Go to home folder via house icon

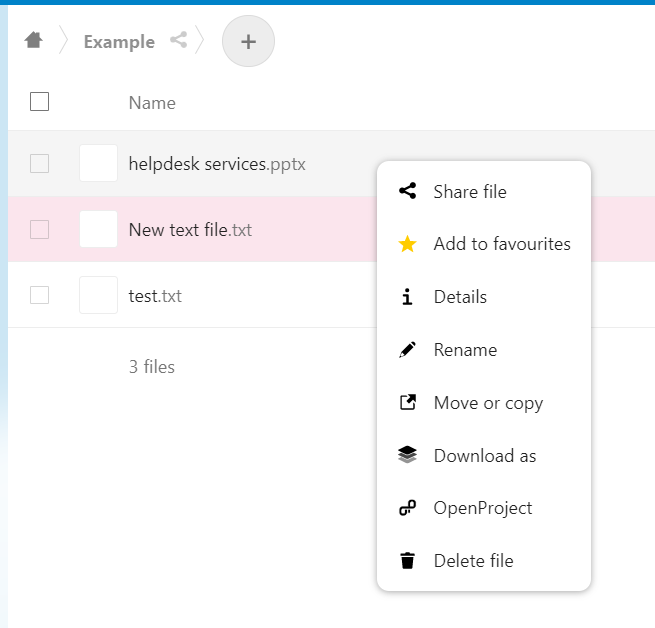click(33, 41)
